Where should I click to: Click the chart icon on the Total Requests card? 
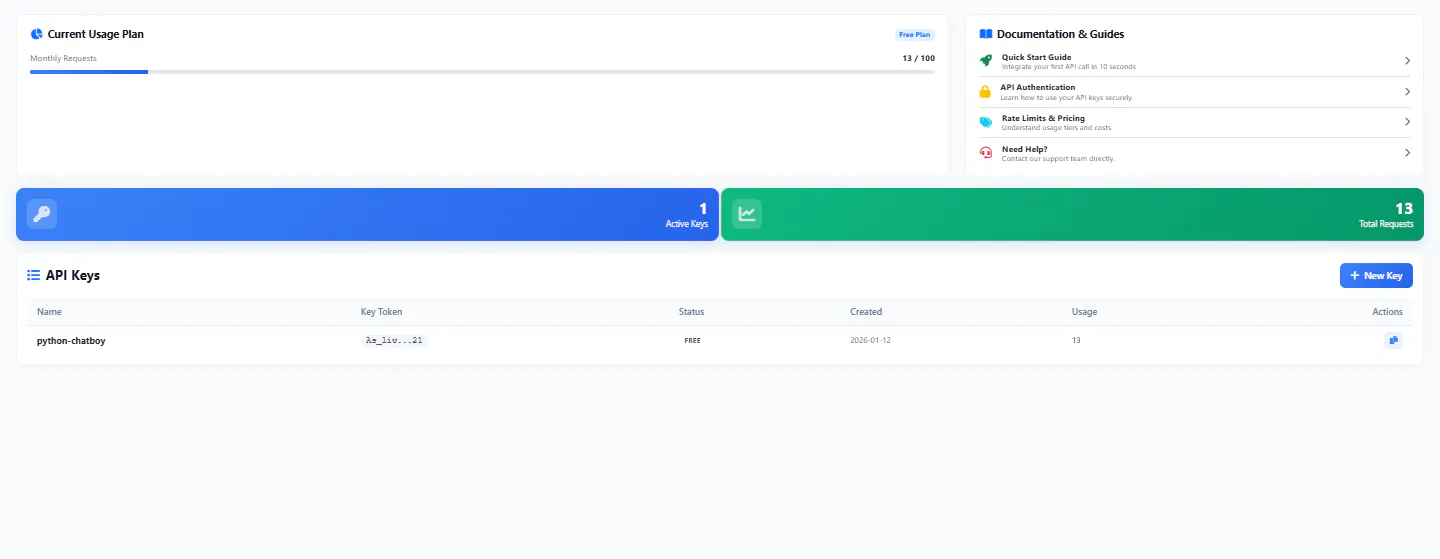click(x=747, y=214)
